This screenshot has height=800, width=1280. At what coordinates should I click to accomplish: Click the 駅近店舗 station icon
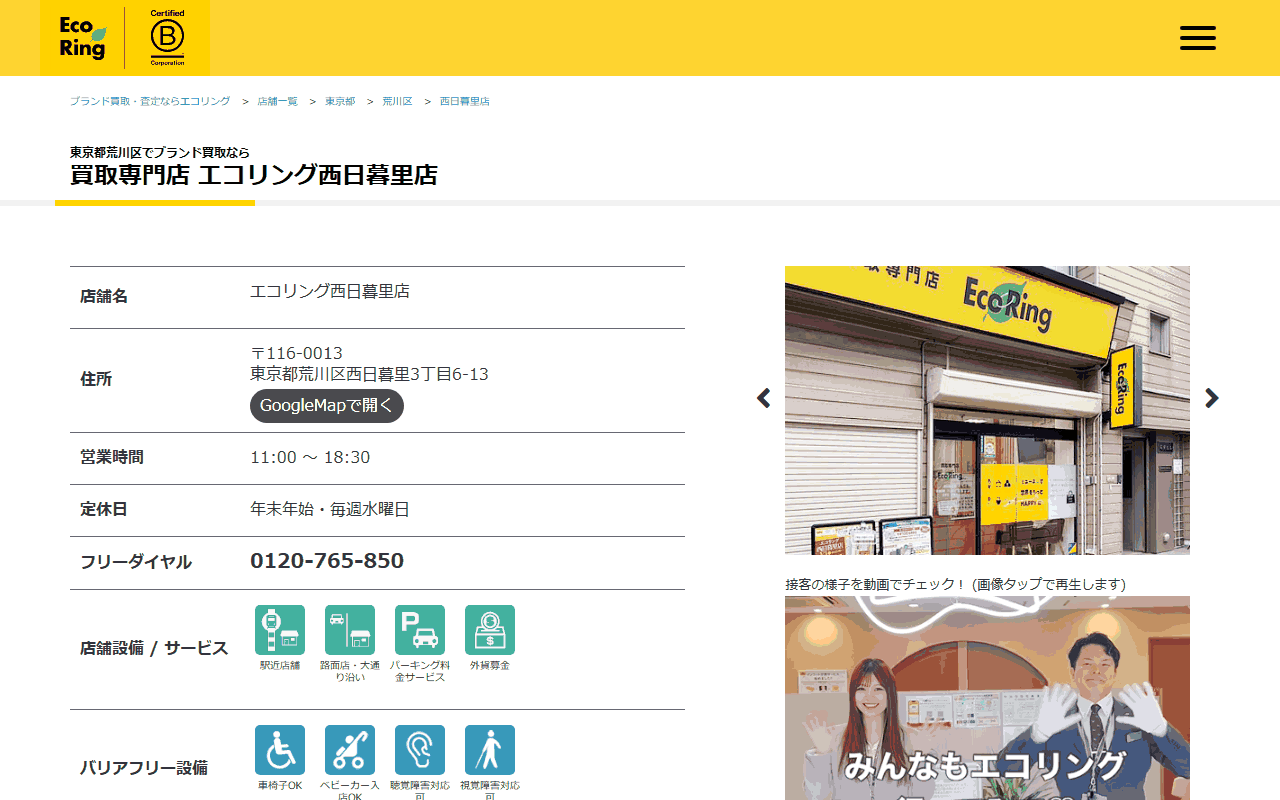[x=280, y=630]
